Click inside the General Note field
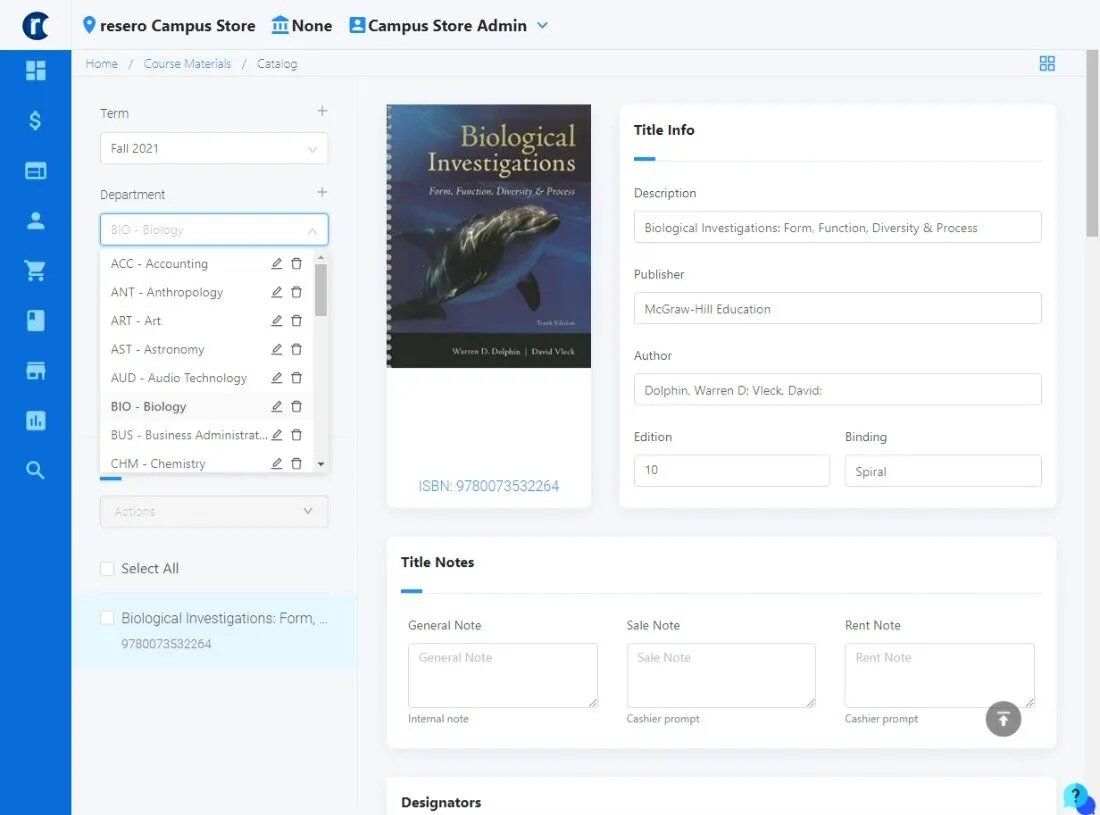The width and height of the screenshot is (1100, 815). 503,674
